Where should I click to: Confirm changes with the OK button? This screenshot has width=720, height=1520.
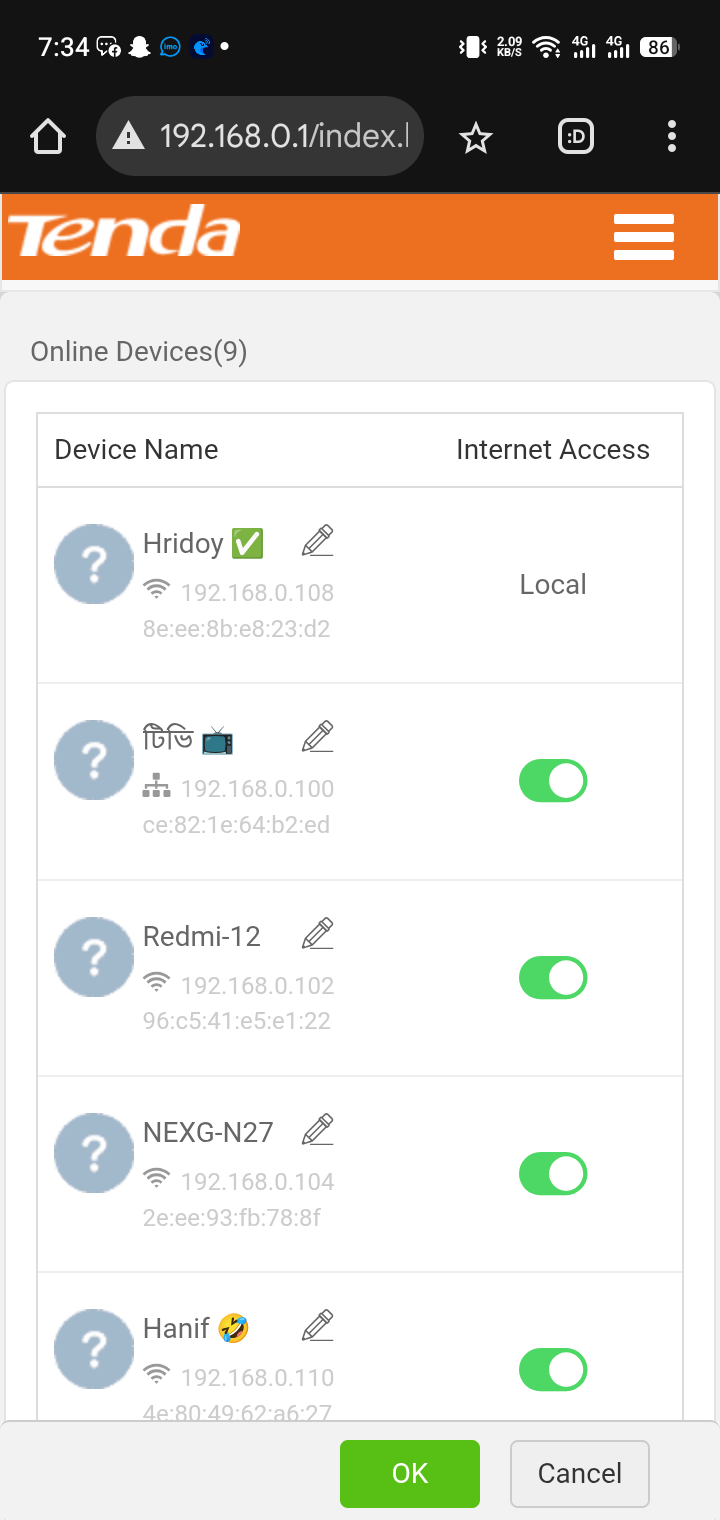pos(410,1473)
